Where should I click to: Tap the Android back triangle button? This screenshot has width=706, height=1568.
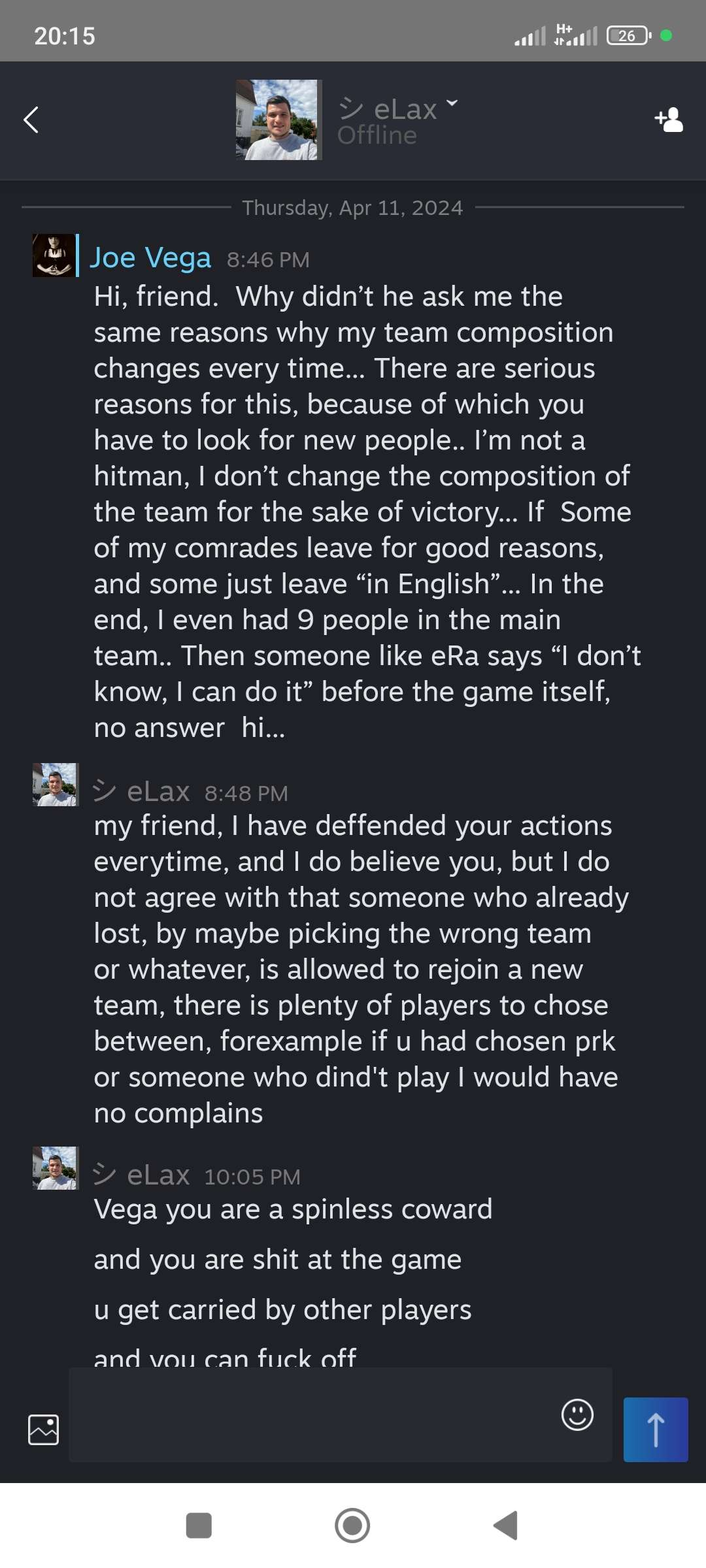coord(505,1526)
